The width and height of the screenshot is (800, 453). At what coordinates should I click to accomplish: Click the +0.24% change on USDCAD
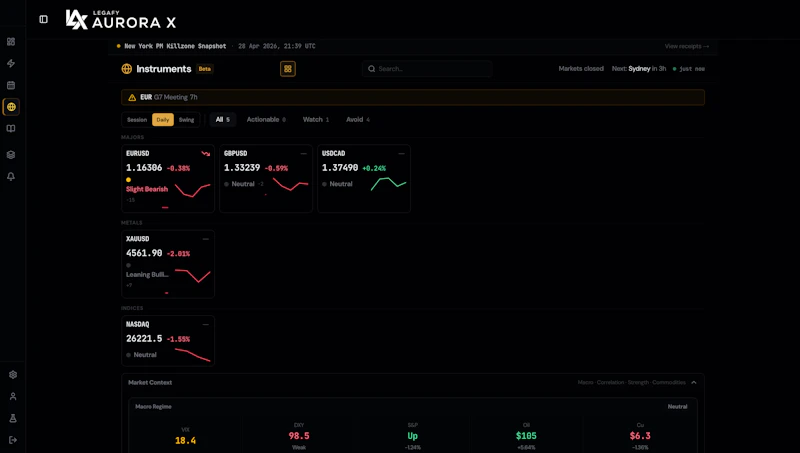tap(374, 168)
